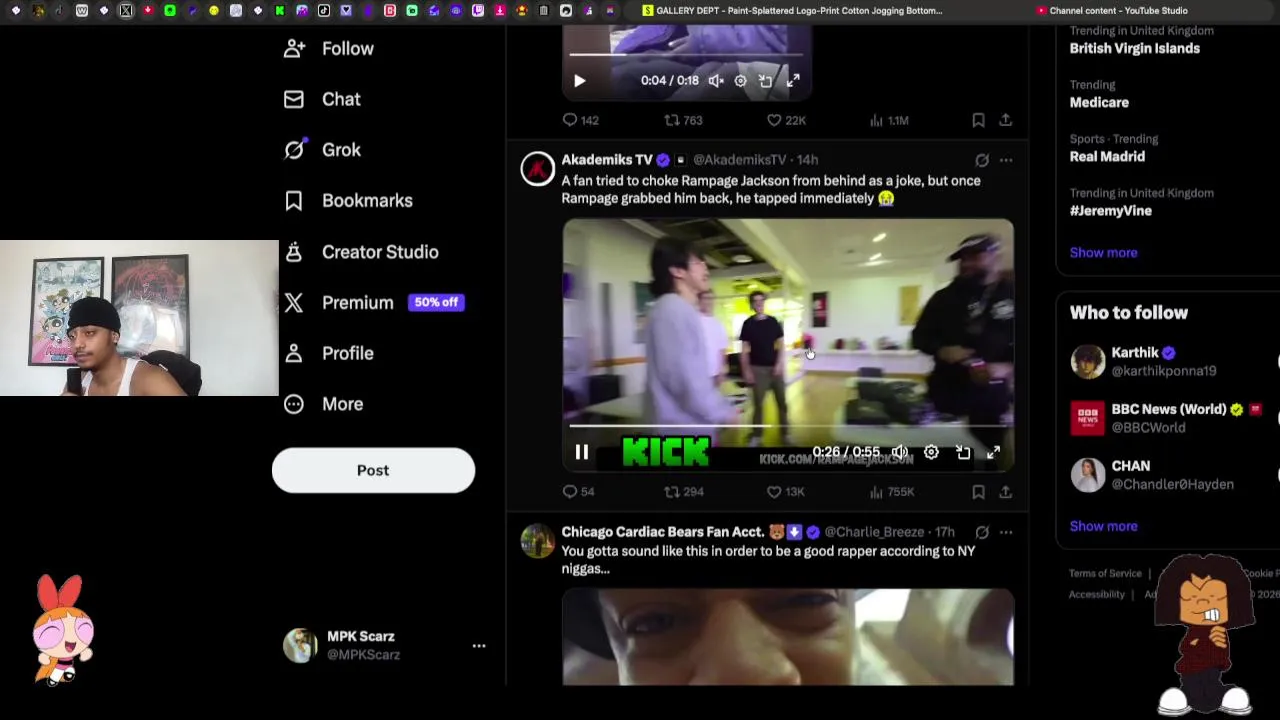
Task: Go to Bookmarks in sidebar
Action: click(x=348, y=201)
